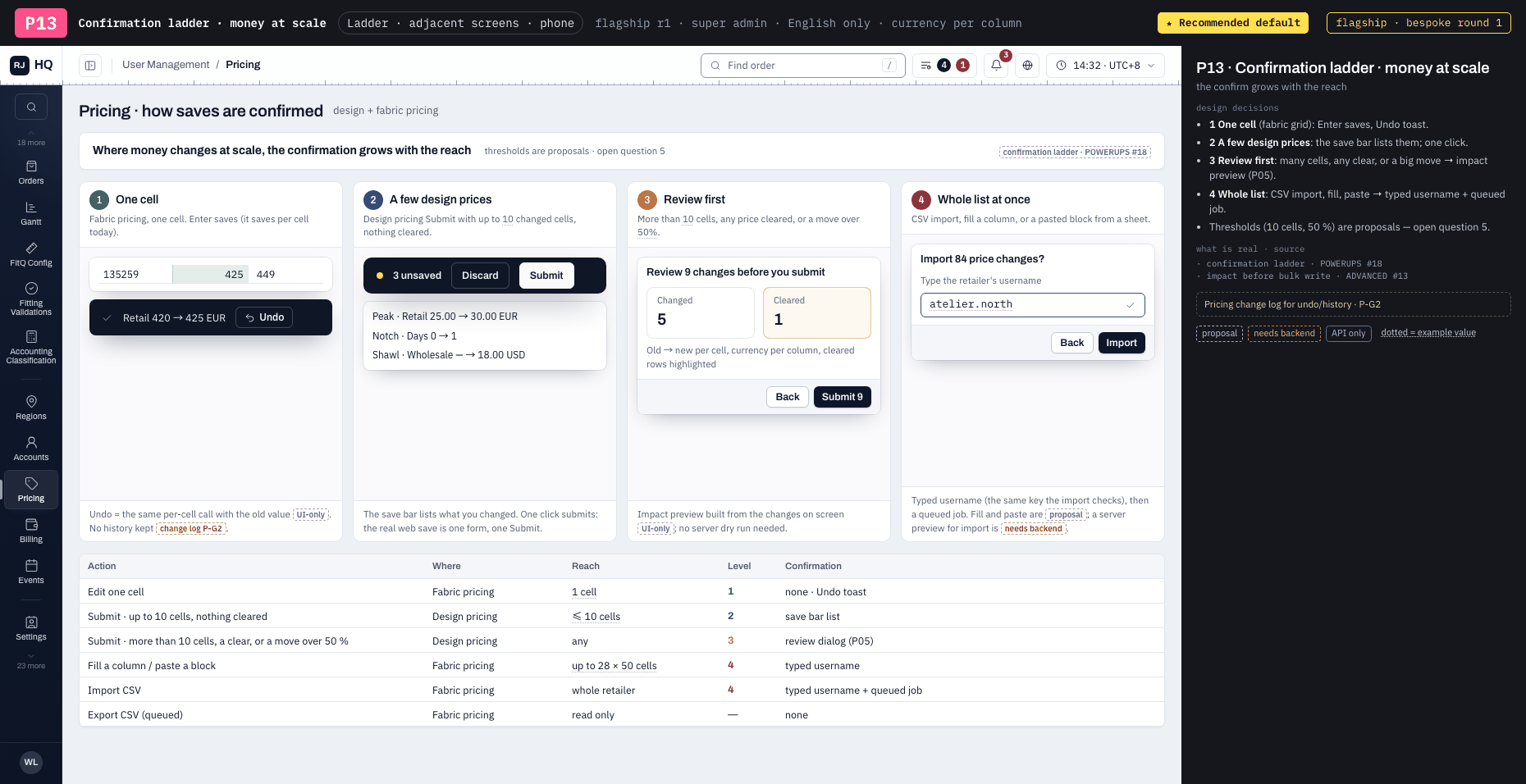
Task: Click Back in the import dialog
Action: click(x=1072, y=343)
